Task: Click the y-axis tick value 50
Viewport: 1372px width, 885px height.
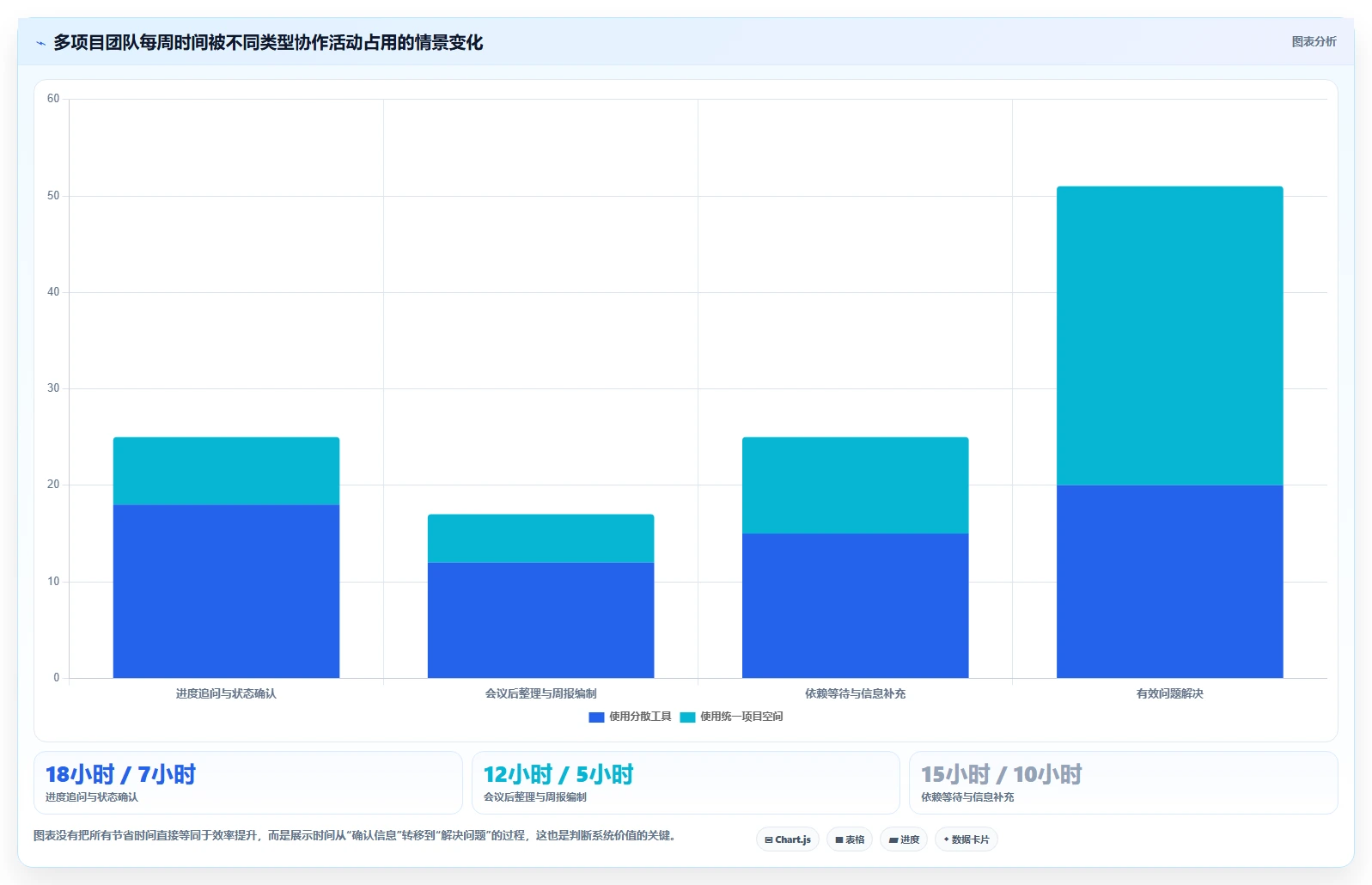Action: (x=53, y=196)
